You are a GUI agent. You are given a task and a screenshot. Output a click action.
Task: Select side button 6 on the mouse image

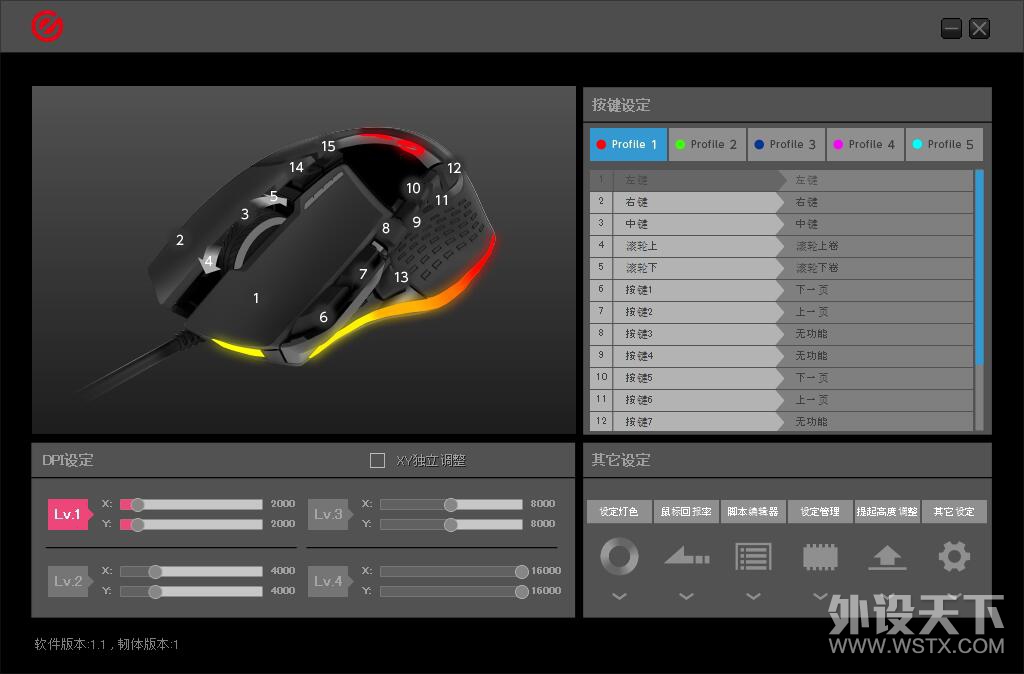tap(323, 317)
